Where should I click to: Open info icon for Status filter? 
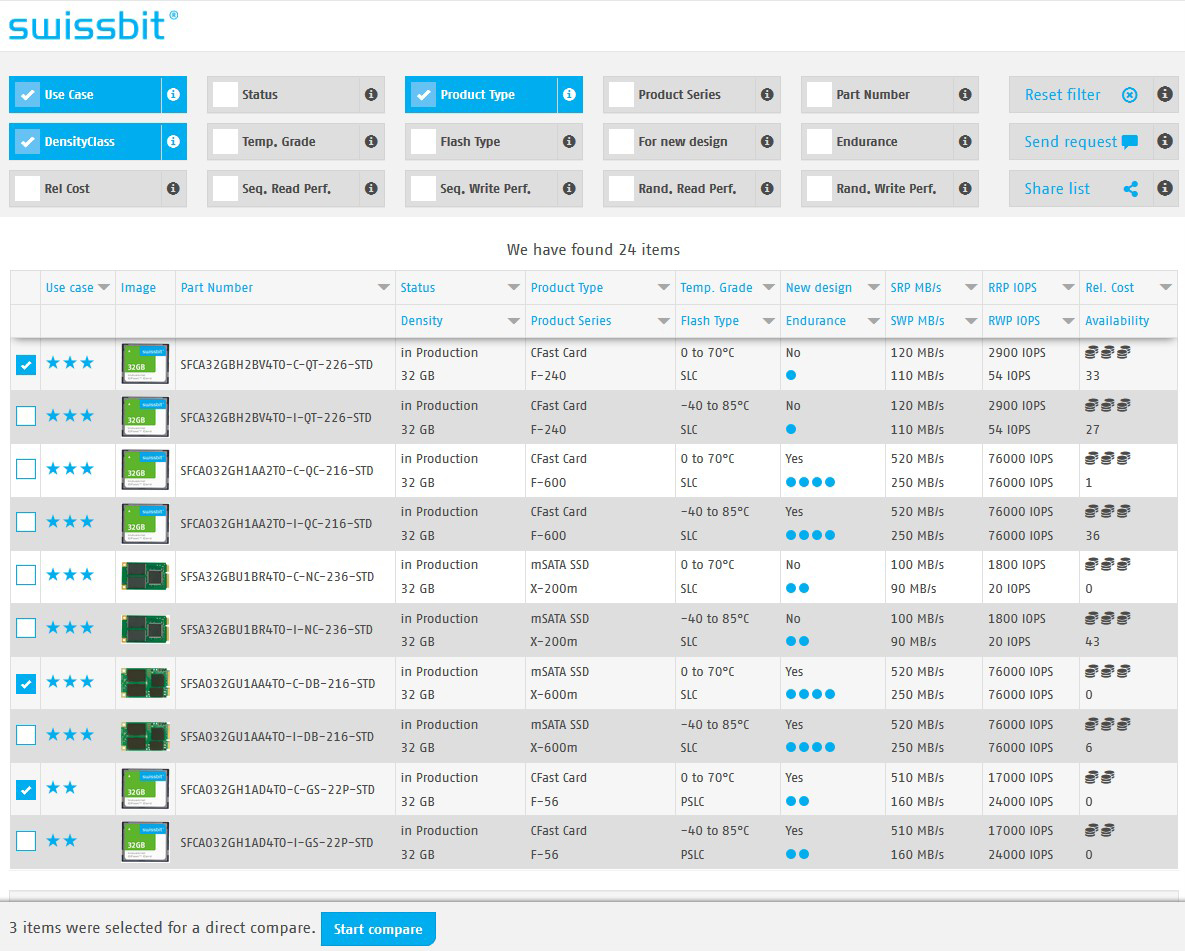371,94
